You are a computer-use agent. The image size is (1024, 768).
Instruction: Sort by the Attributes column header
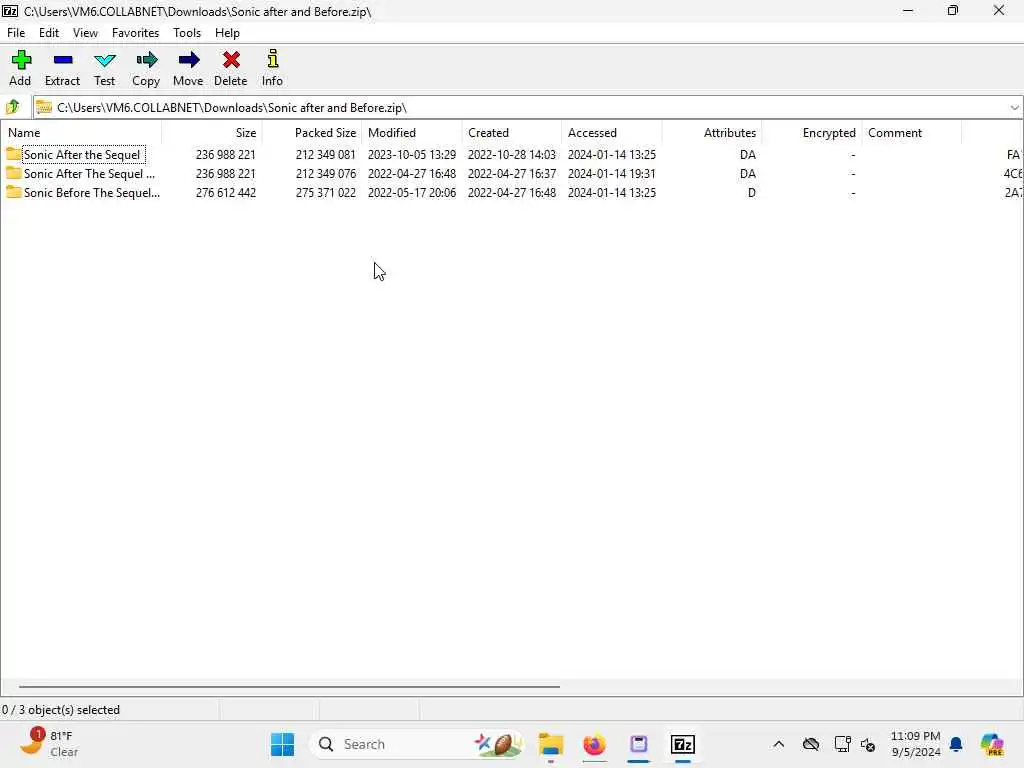[x=712, y=133]
